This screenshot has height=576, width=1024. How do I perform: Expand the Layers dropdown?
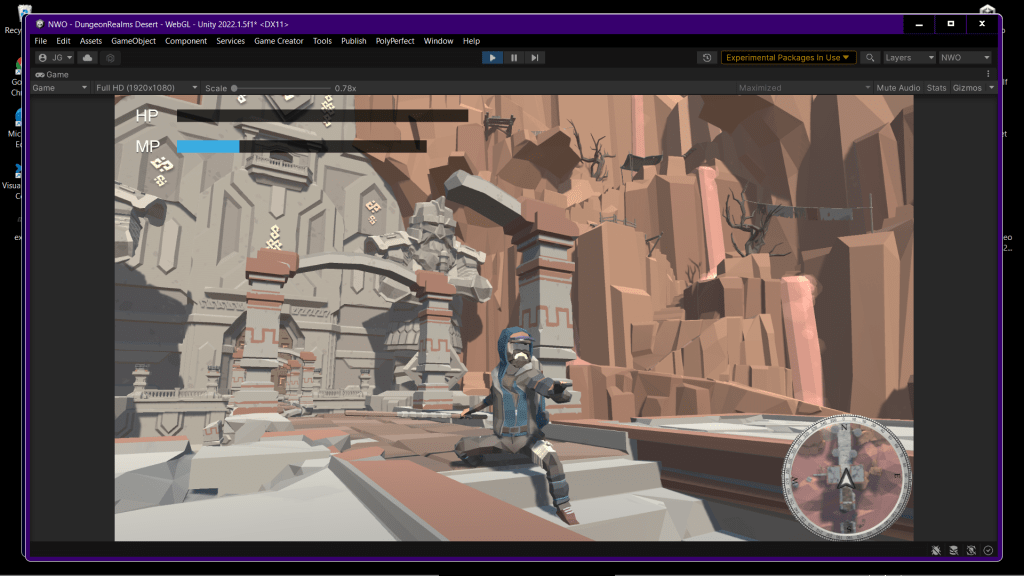[x=908, y=58]
